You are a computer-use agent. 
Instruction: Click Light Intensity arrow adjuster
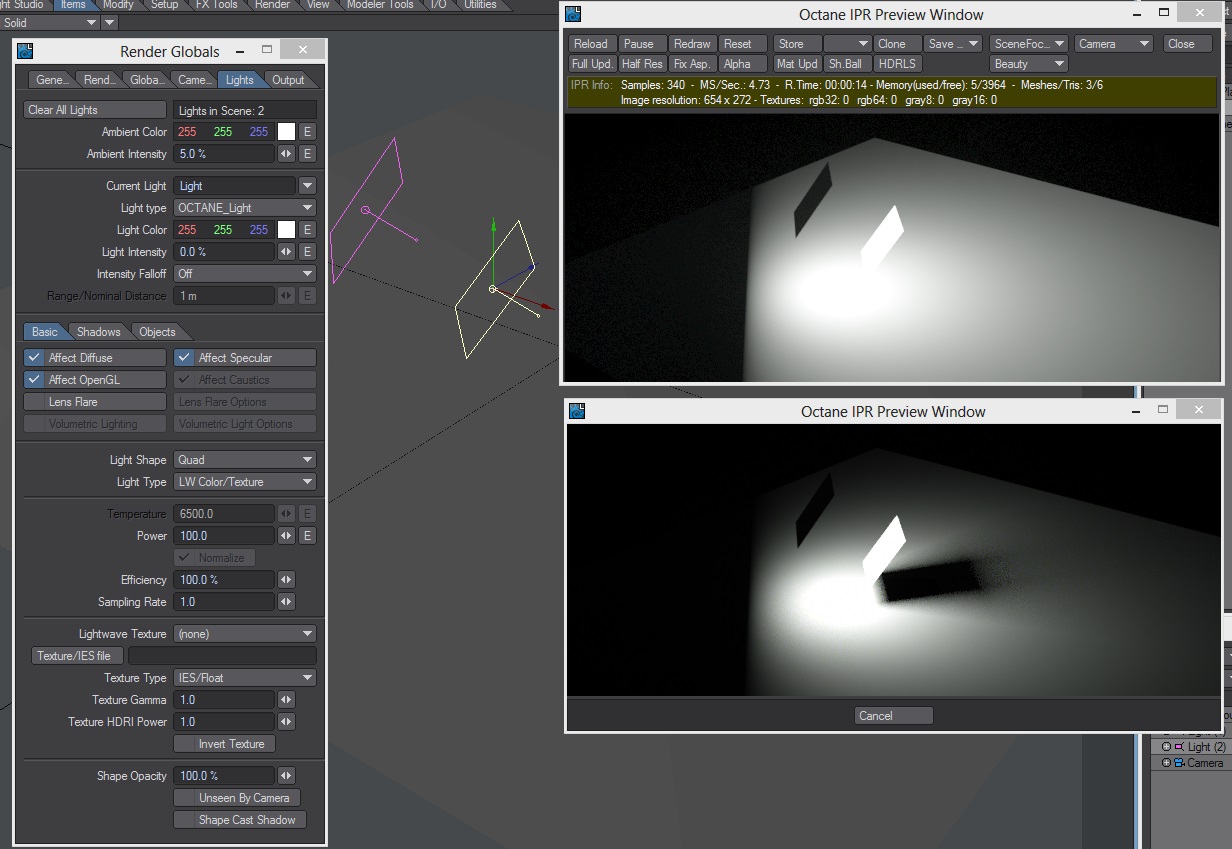pos(286,252)
